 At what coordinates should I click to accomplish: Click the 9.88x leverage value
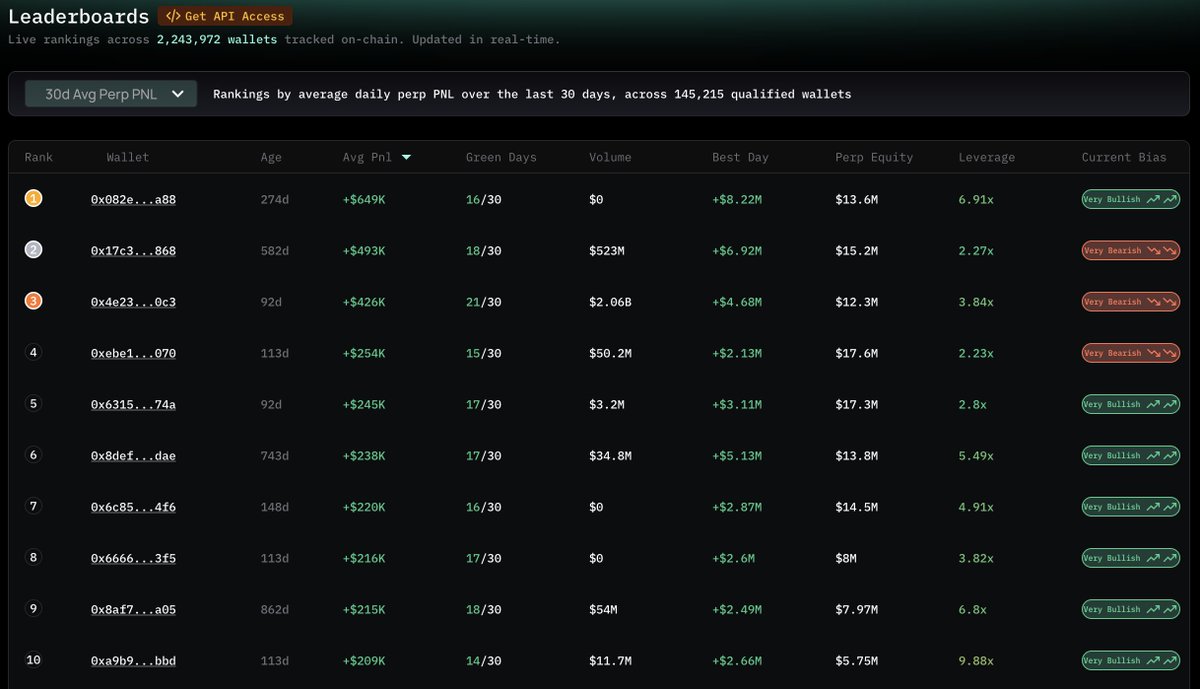976,661
